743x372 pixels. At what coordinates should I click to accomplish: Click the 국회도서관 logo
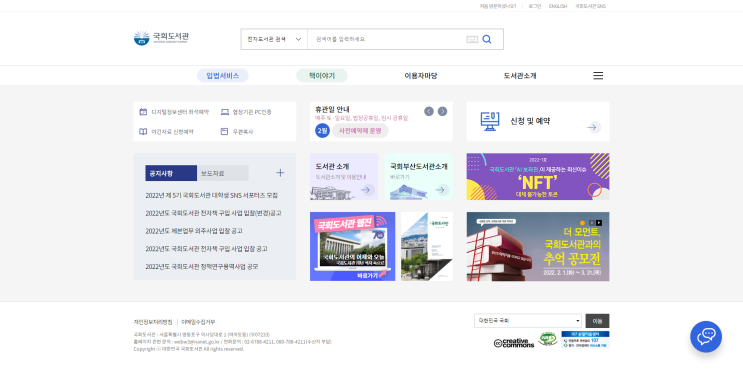point(161,38)
